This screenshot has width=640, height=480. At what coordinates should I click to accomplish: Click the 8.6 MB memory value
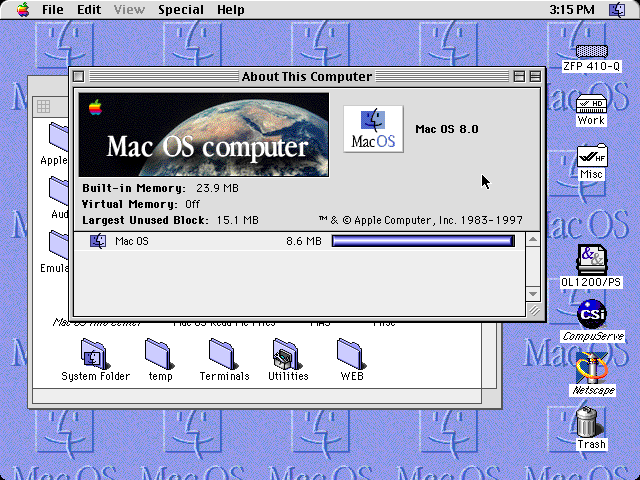coord(304,241)
